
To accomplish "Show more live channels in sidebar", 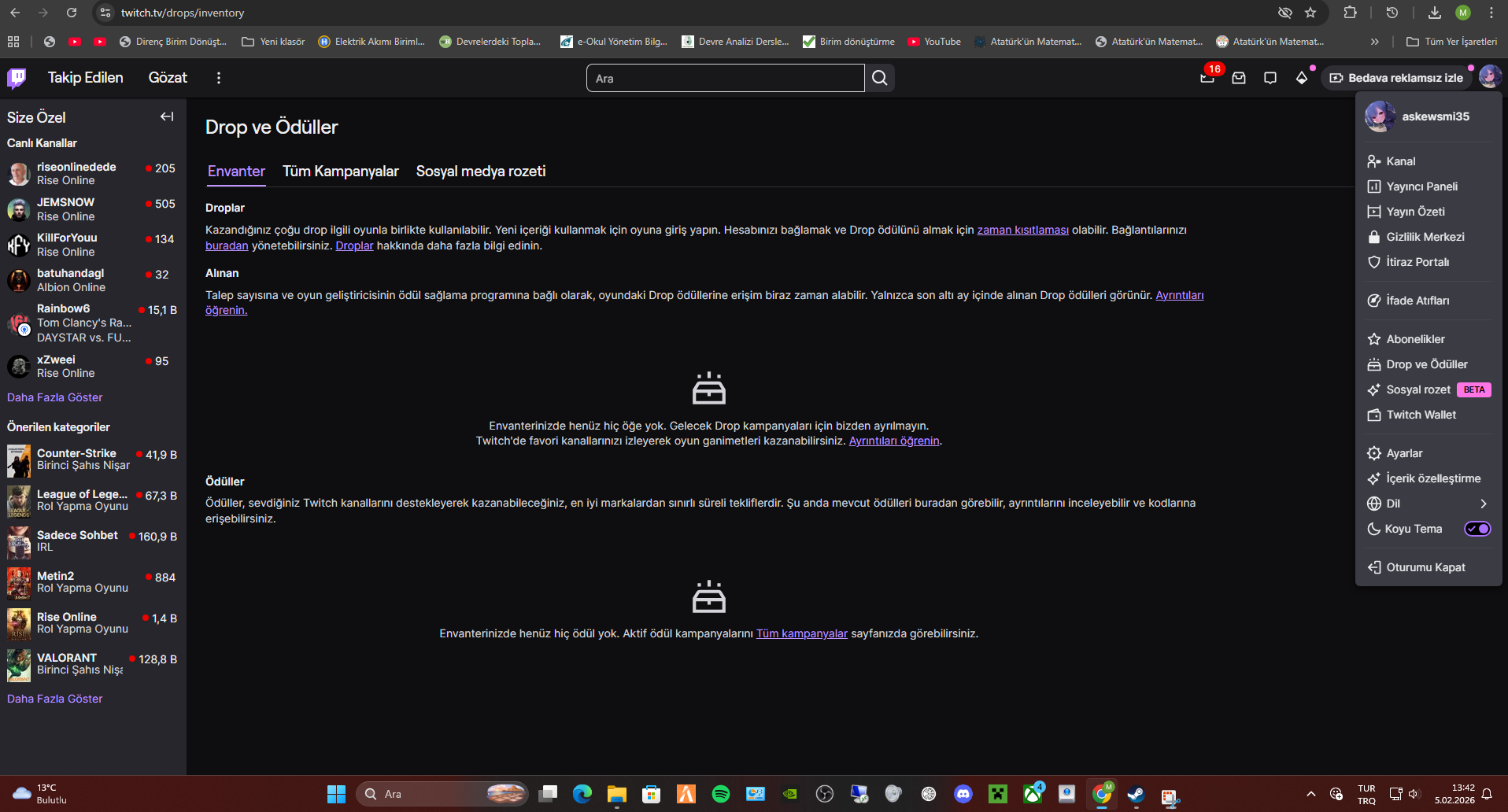I will (55, 397).
